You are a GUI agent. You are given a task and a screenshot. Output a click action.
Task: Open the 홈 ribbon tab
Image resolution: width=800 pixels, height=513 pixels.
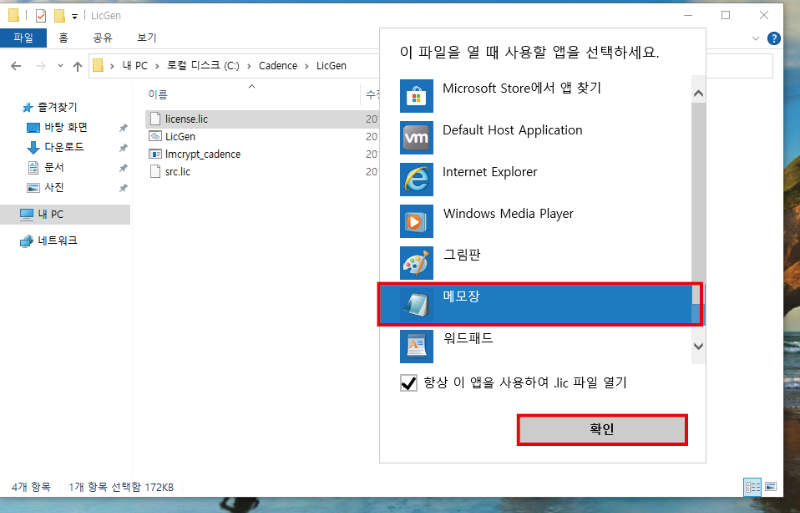[63, 38]
